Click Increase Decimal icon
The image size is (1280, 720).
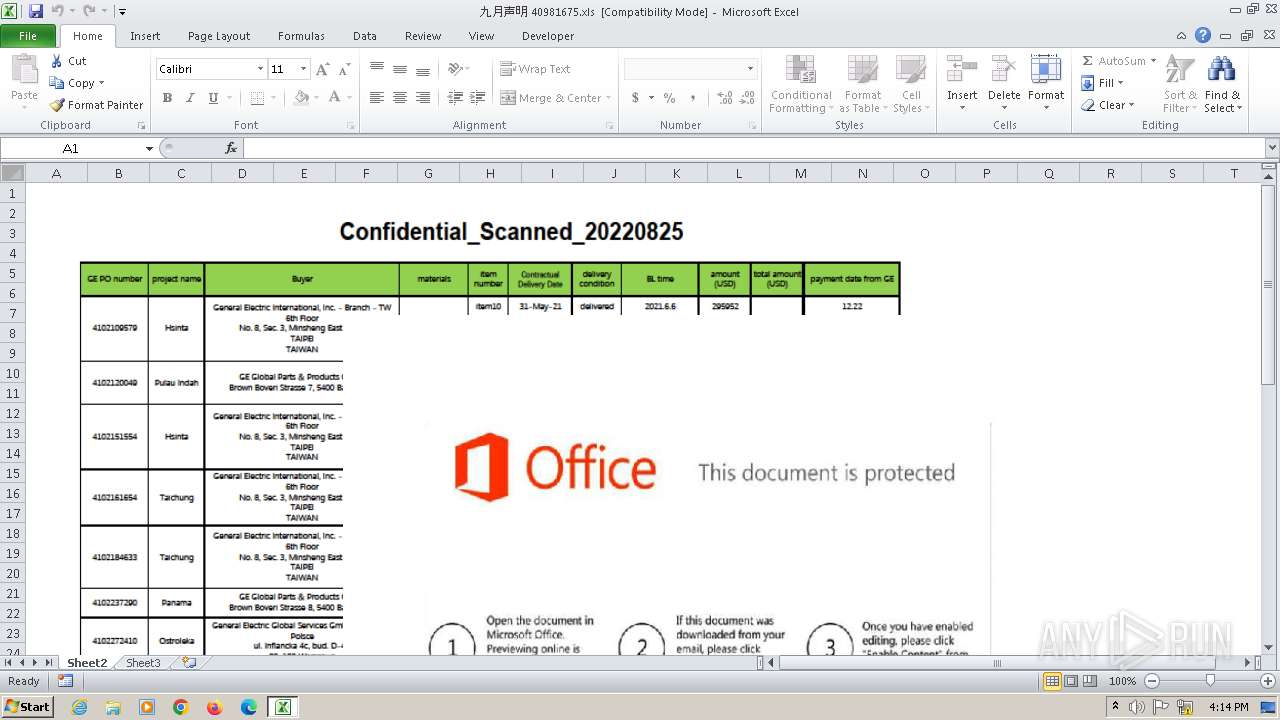tap(725, 98)
